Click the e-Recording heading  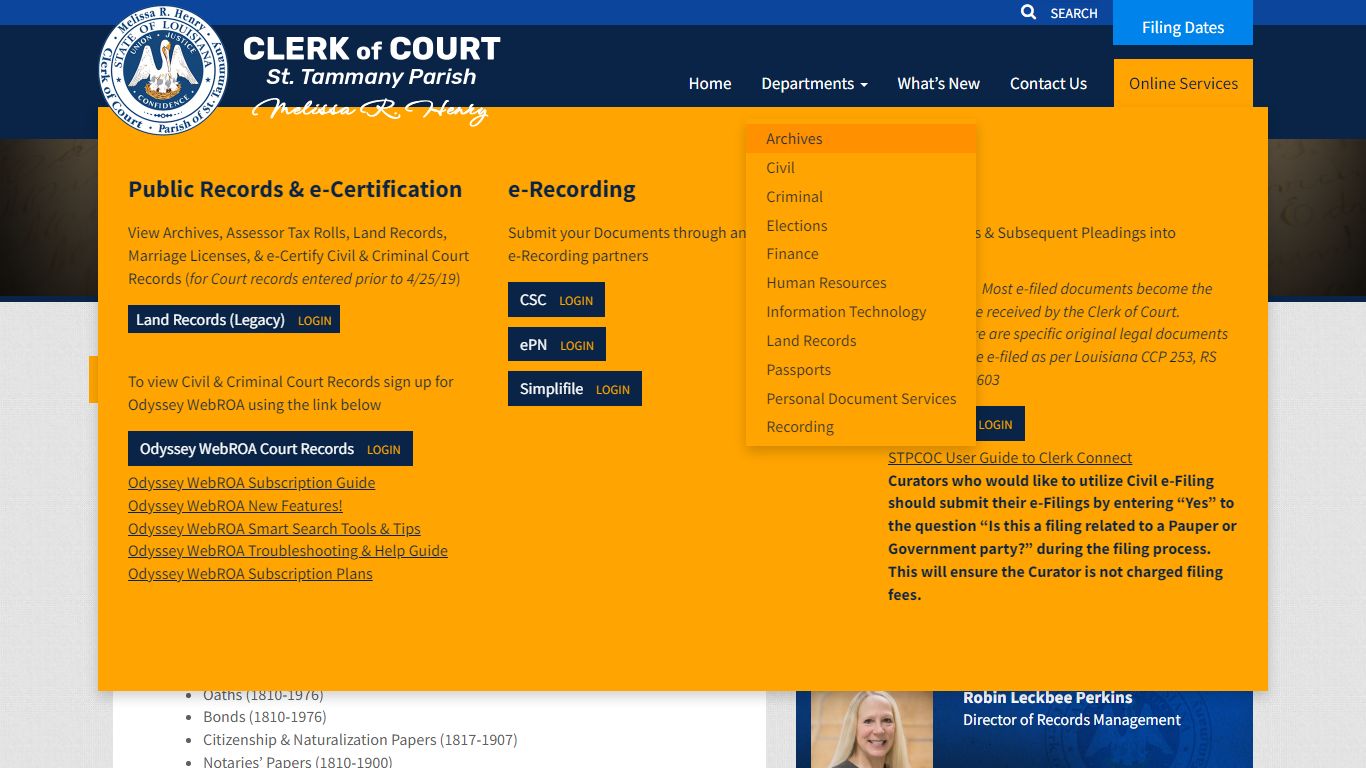tap(572, 189)
